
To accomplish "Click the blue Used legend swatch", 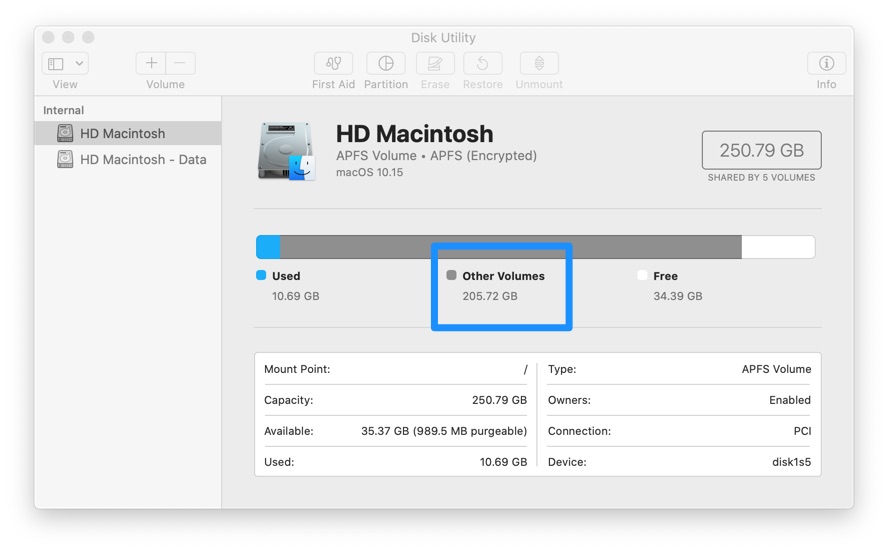I will (261, 275).
